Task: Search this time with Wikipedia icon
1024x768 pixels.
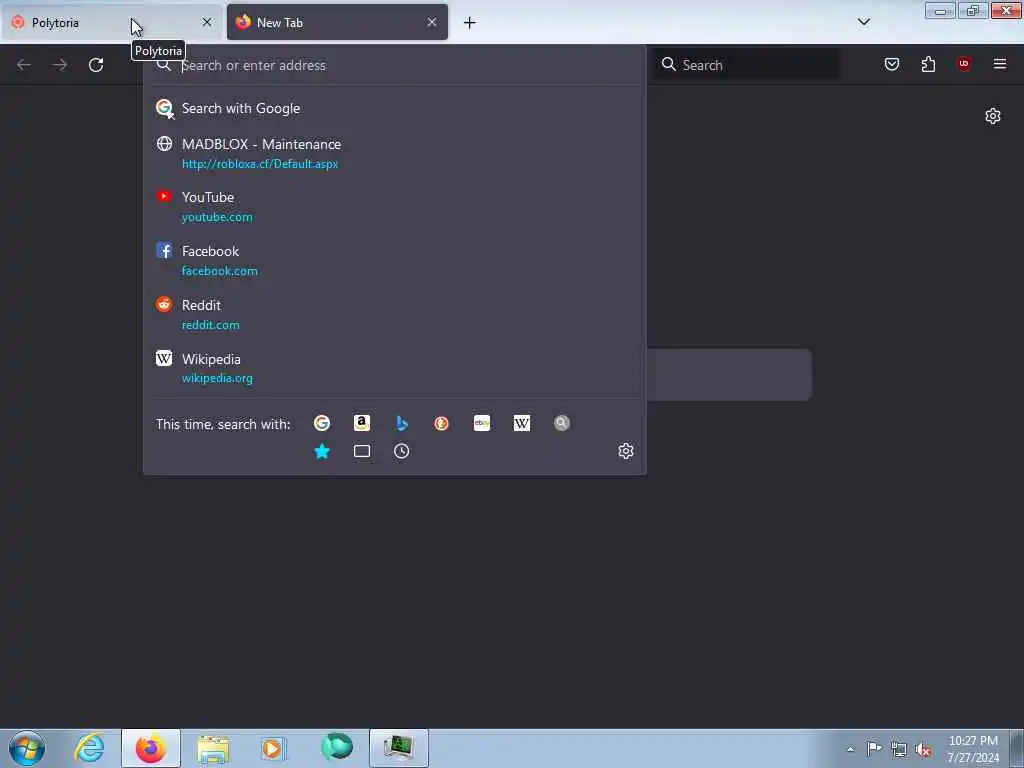Action: pos(522,423)
